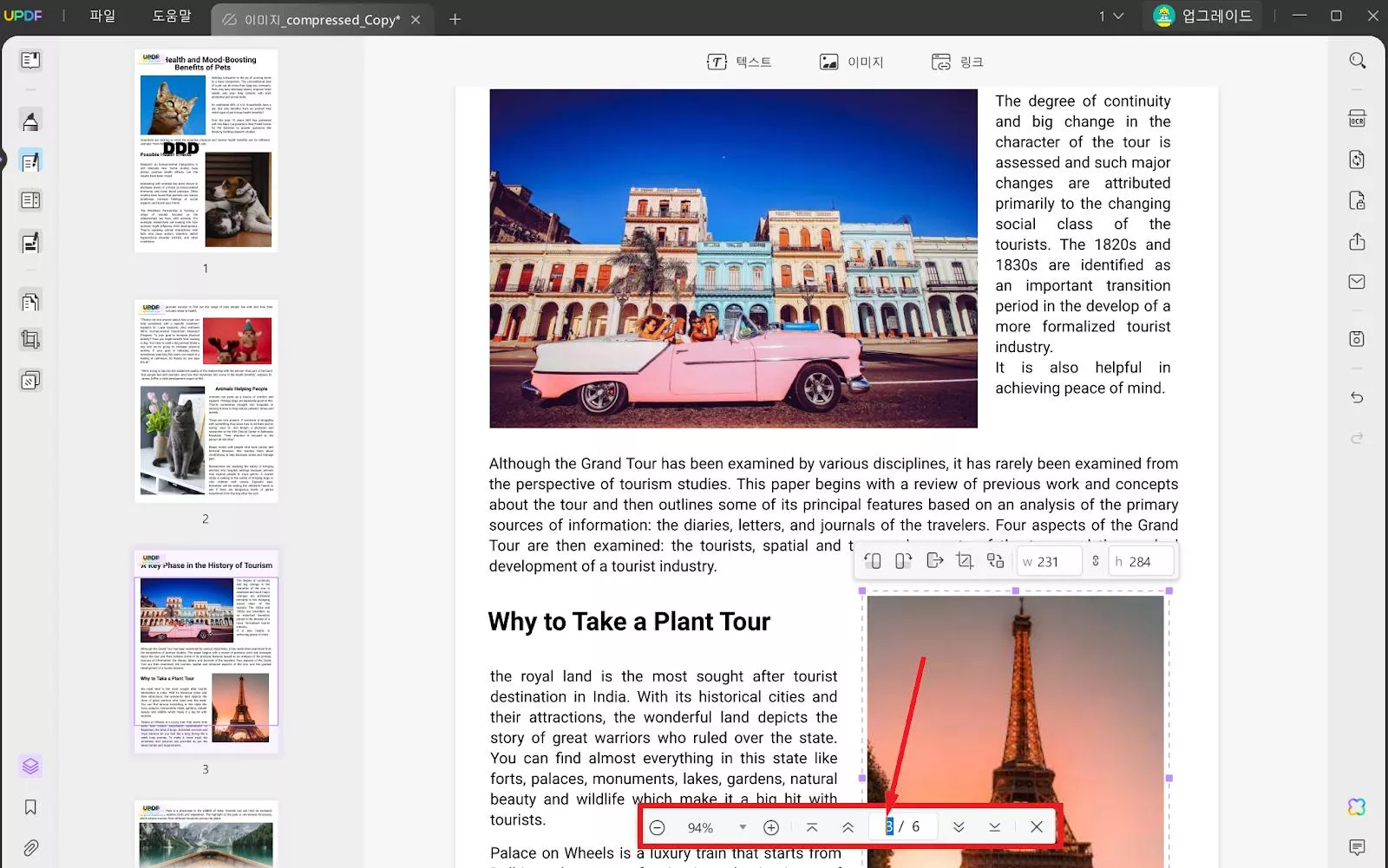Open the 도움말 menu
The height and width of the screenshot is (868, 1388).
[x=171, y=16]
